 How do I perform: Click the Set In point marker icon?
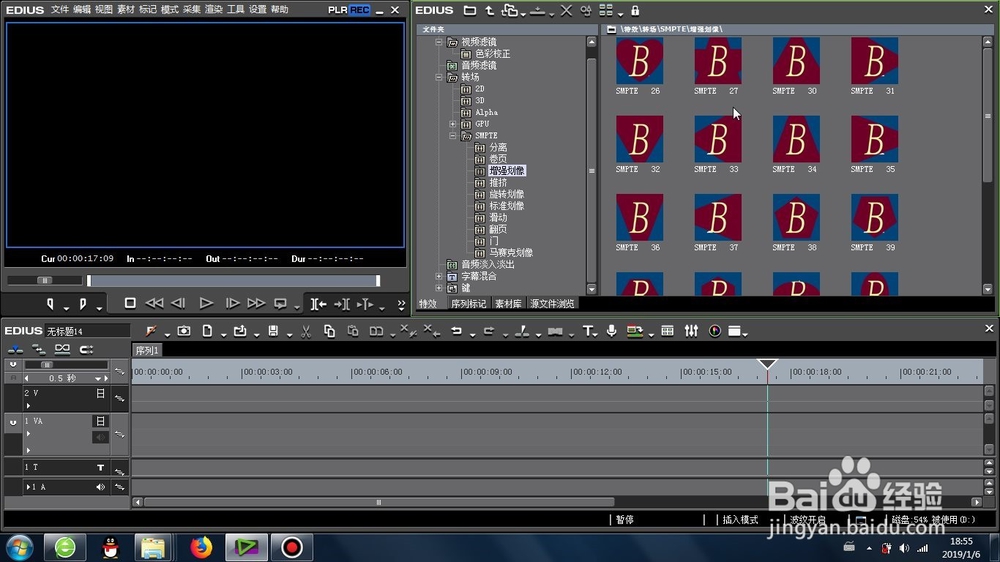click(50, 304)
